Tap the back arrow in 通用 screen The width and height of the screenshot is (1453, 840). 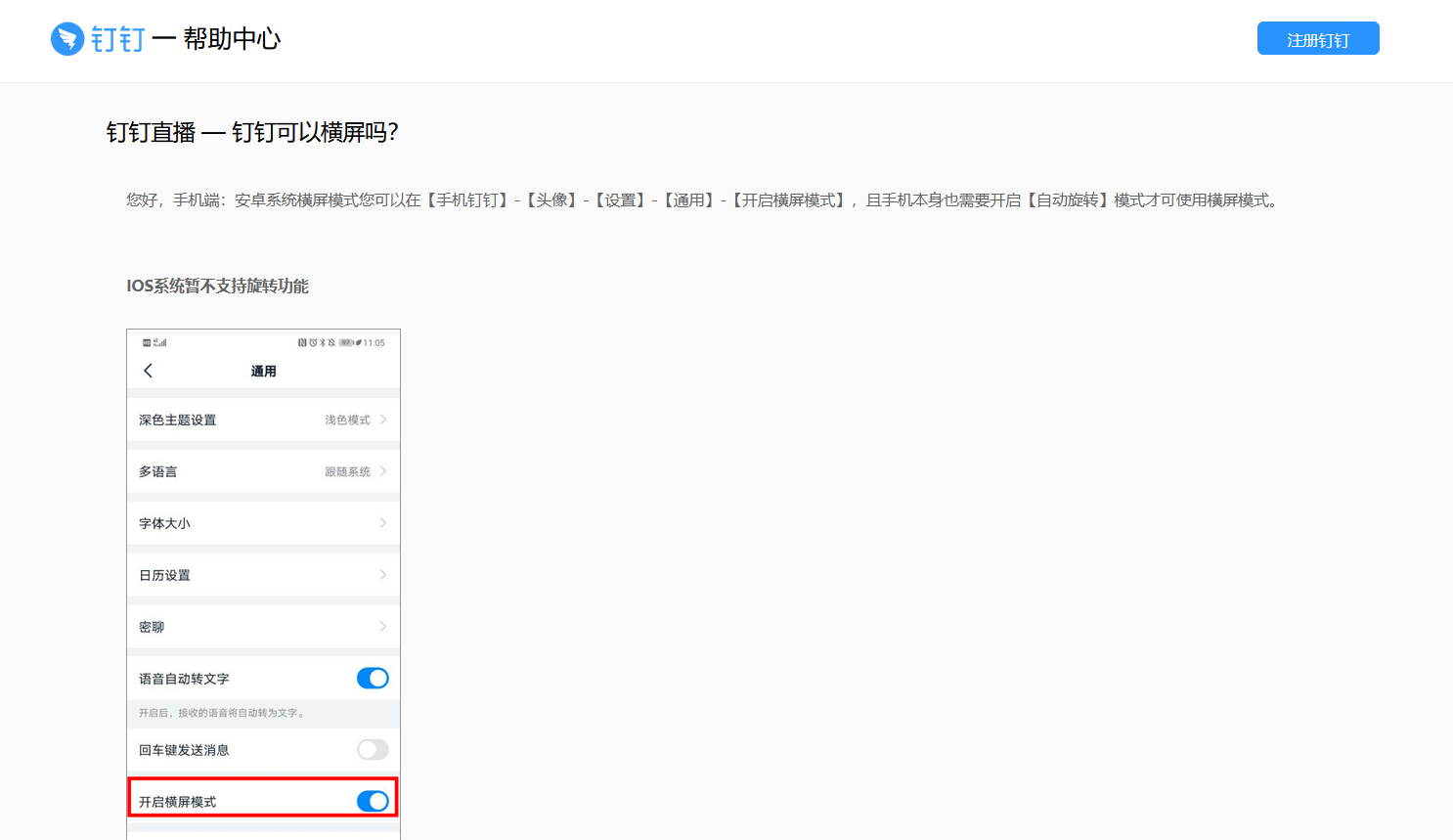coord(149,371)
